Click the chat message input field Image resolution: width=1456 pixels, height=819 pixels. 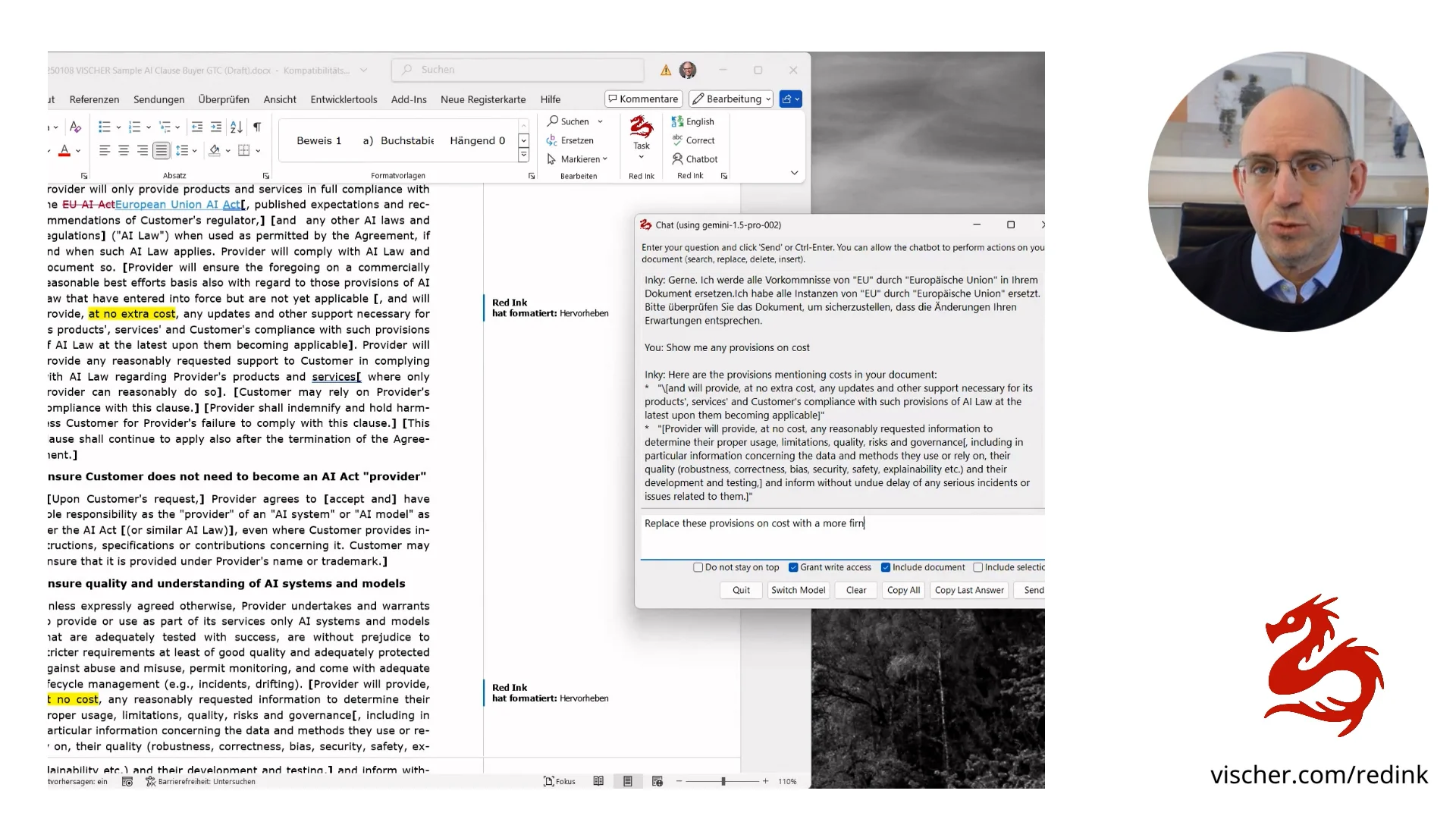tap(843, 536)
